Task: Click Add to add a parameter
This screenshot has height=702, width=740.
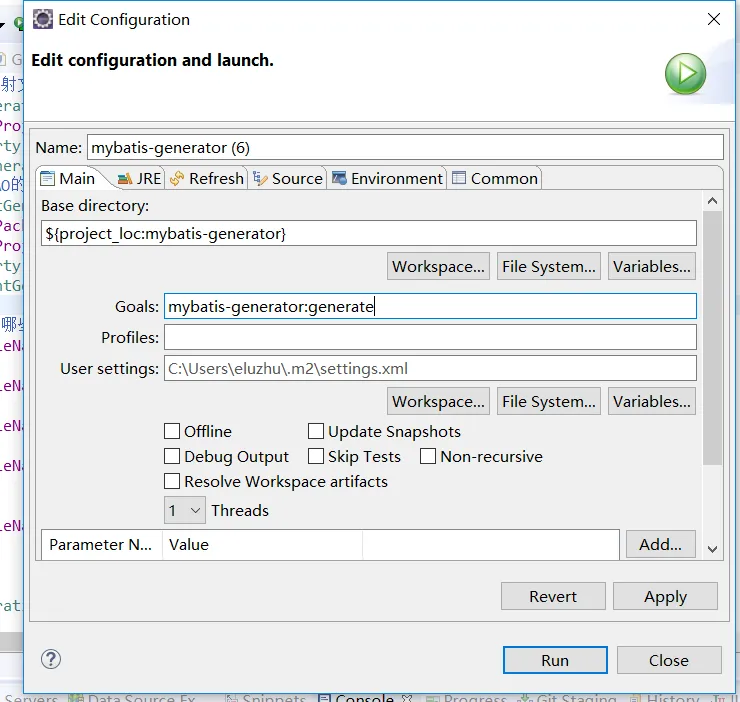Action: [x=660, y=544]
